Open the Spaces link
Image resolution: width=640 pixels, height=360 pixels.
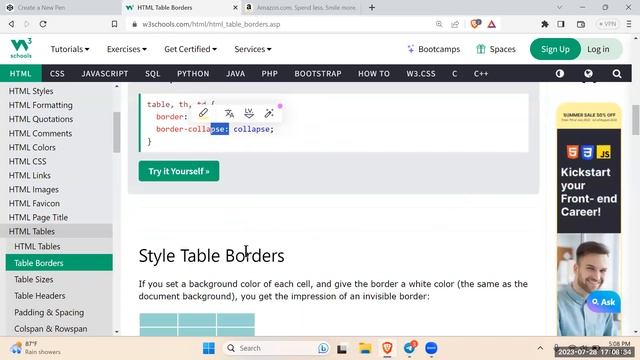496,49
